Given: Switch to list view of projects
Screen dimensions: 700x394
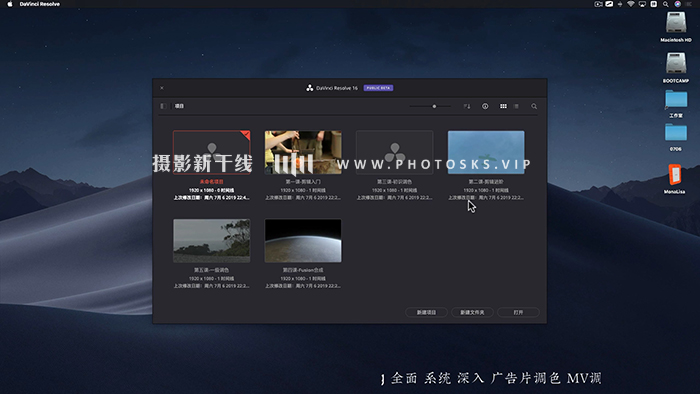Looking at the screenshot, I should pyautogui.click(x=517, y=106).
